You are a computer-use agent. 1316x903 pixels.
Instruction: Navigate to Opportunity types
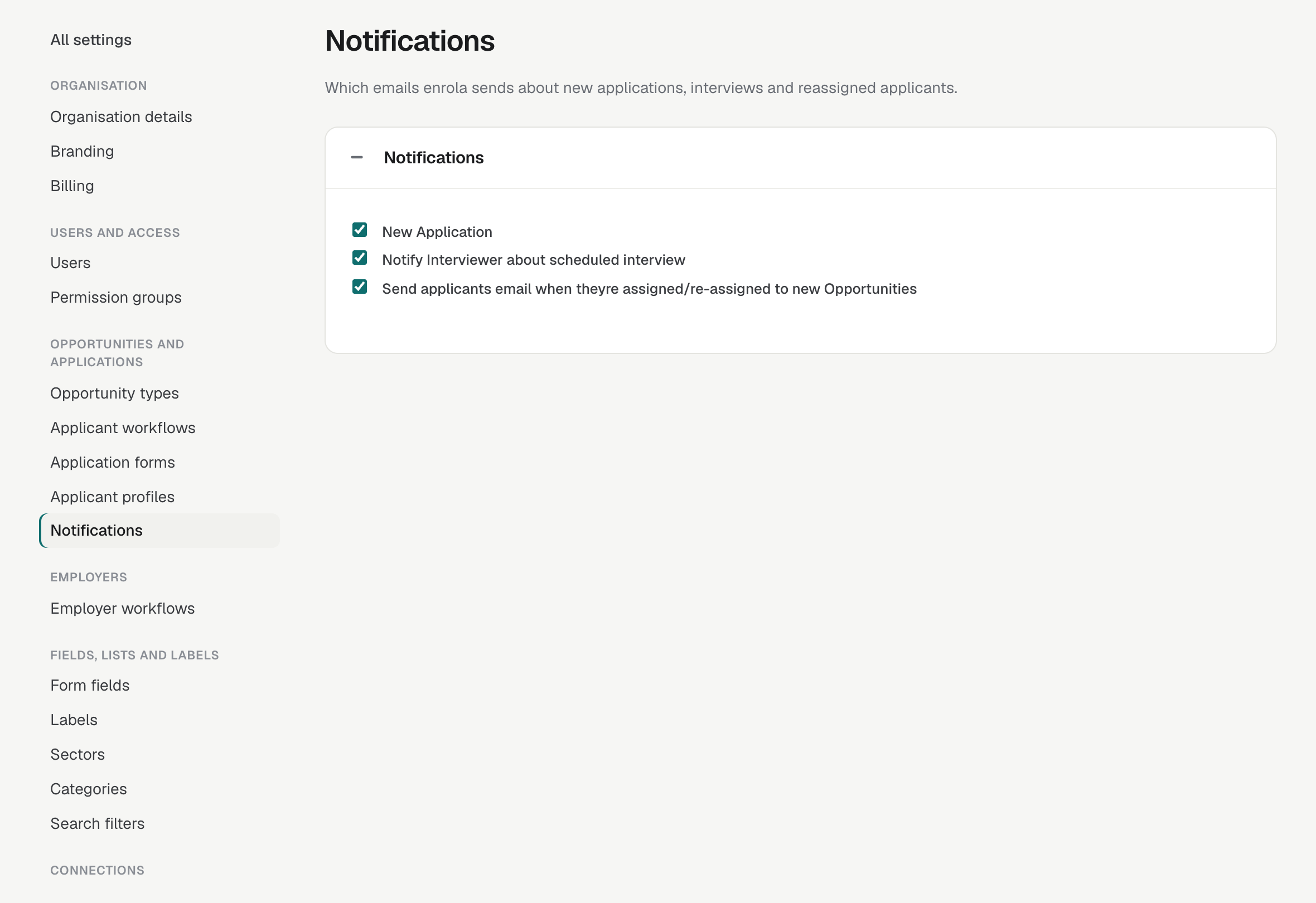pyautogui.click(x=114, y=394)
